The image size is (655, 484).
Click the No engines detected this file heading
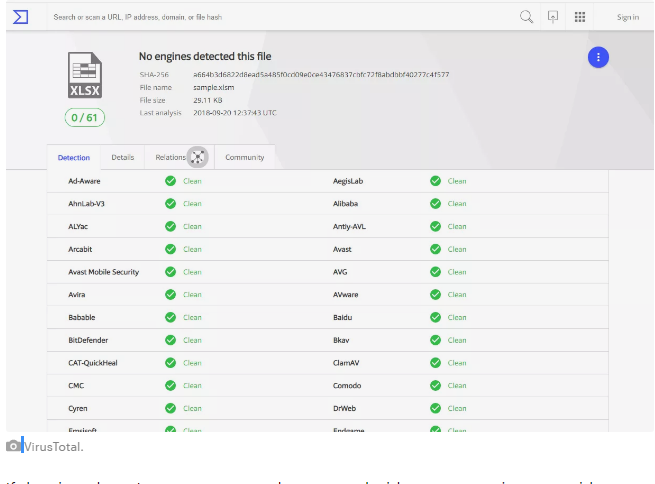coord(205,56)
